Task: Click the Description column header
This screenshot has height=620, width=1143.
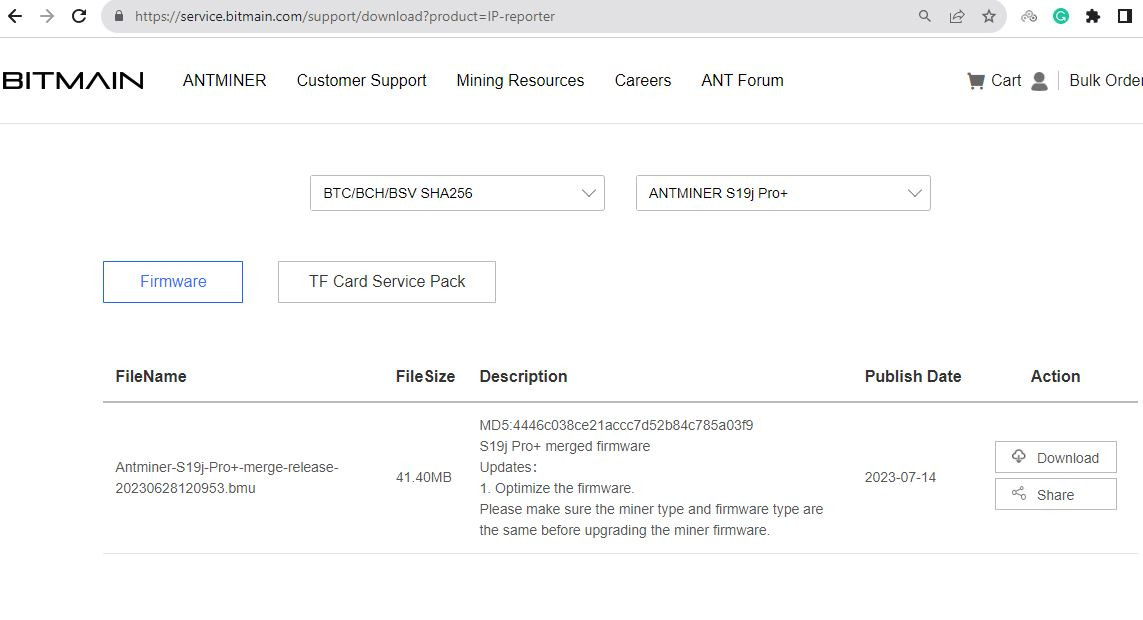Action: 523,377
